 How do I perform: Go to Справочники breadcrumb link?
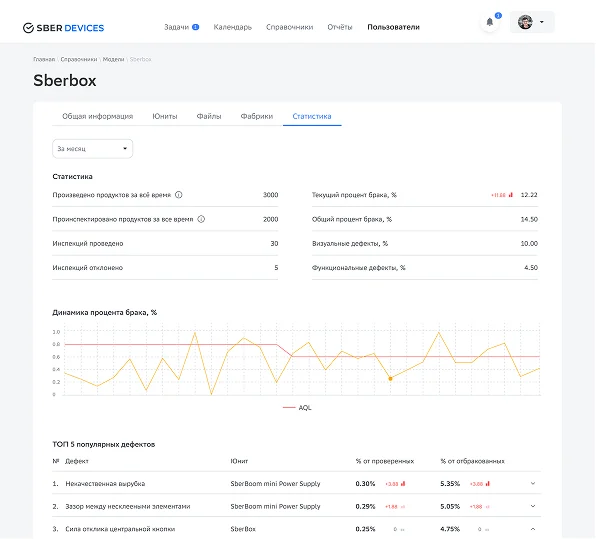(79, 59)
